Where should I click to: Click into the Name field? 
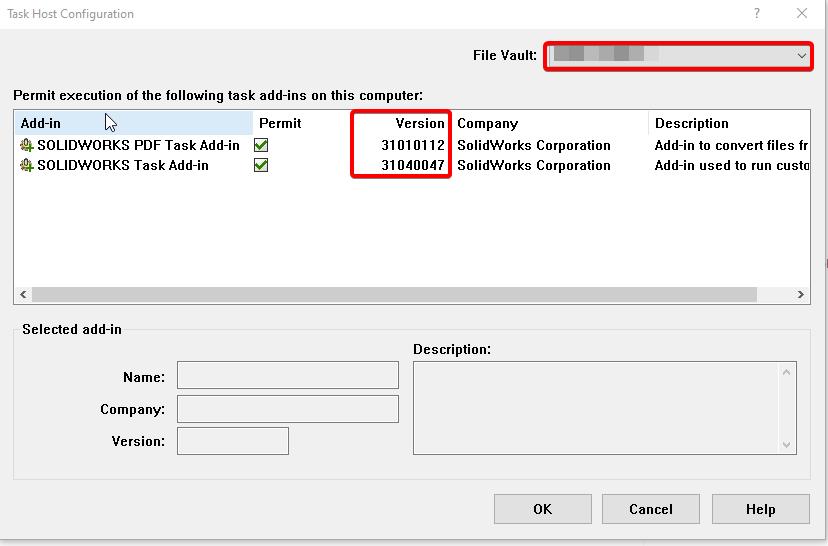pyautogui.click(x=288, y=375)
